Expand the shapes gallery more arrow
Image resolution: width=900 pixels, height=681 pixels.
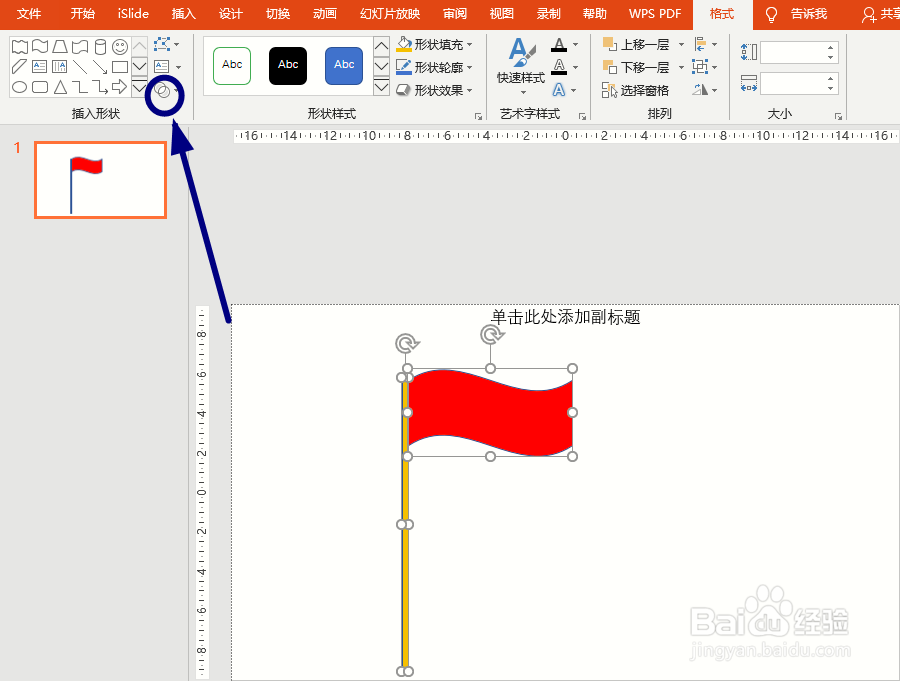[x=139, y=87]
